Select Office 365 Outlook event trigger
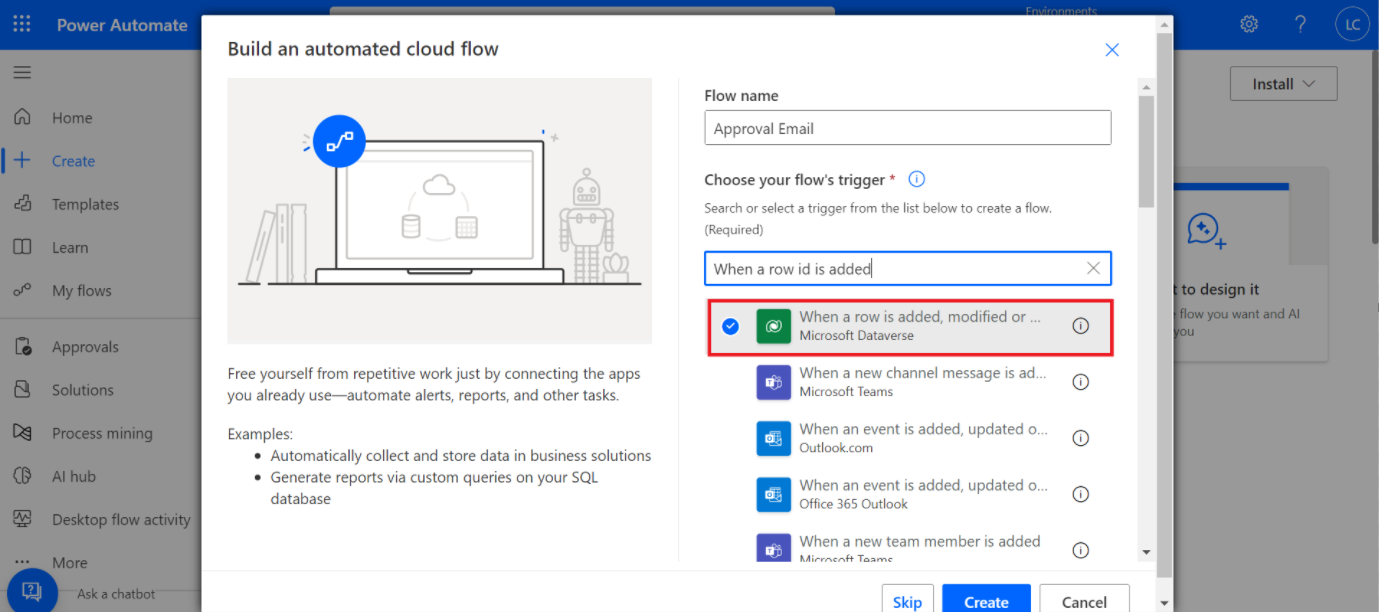Viewport: 1379px width, 612px height. pos(922,494)
